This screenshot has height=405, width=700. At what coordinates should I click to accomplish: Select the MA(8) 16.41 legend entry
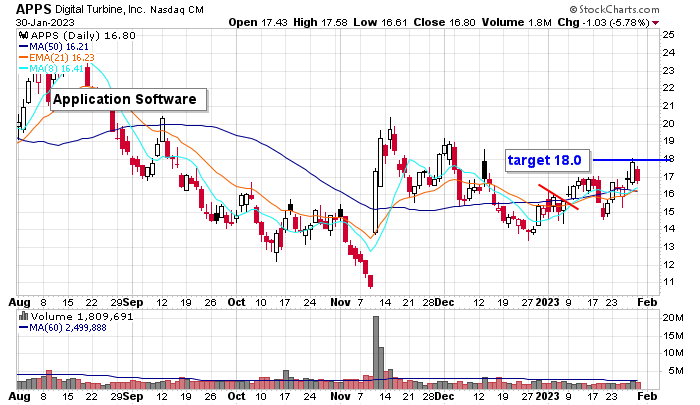[51, 69]
